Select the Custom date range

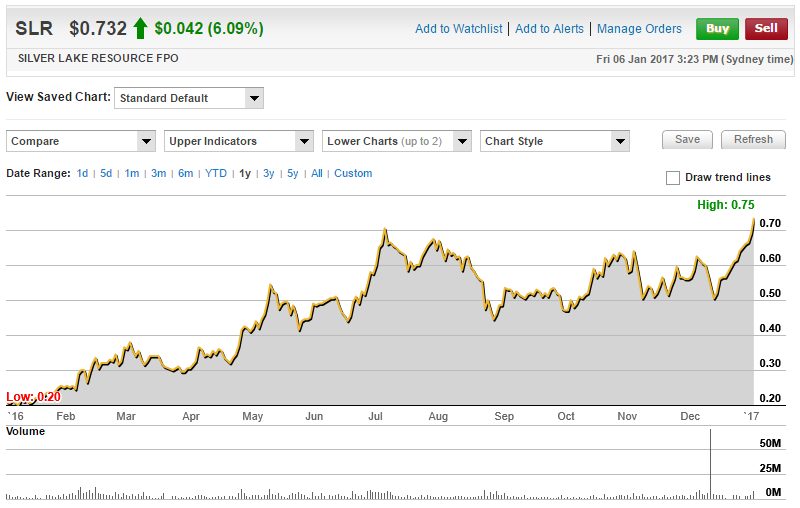click(353, 174)
